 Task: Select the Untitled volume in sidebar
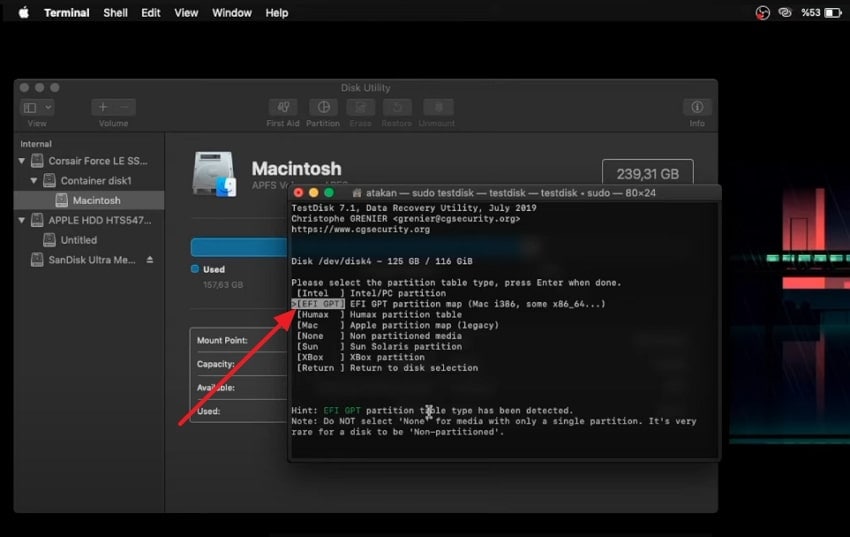[x=79, y=240]
